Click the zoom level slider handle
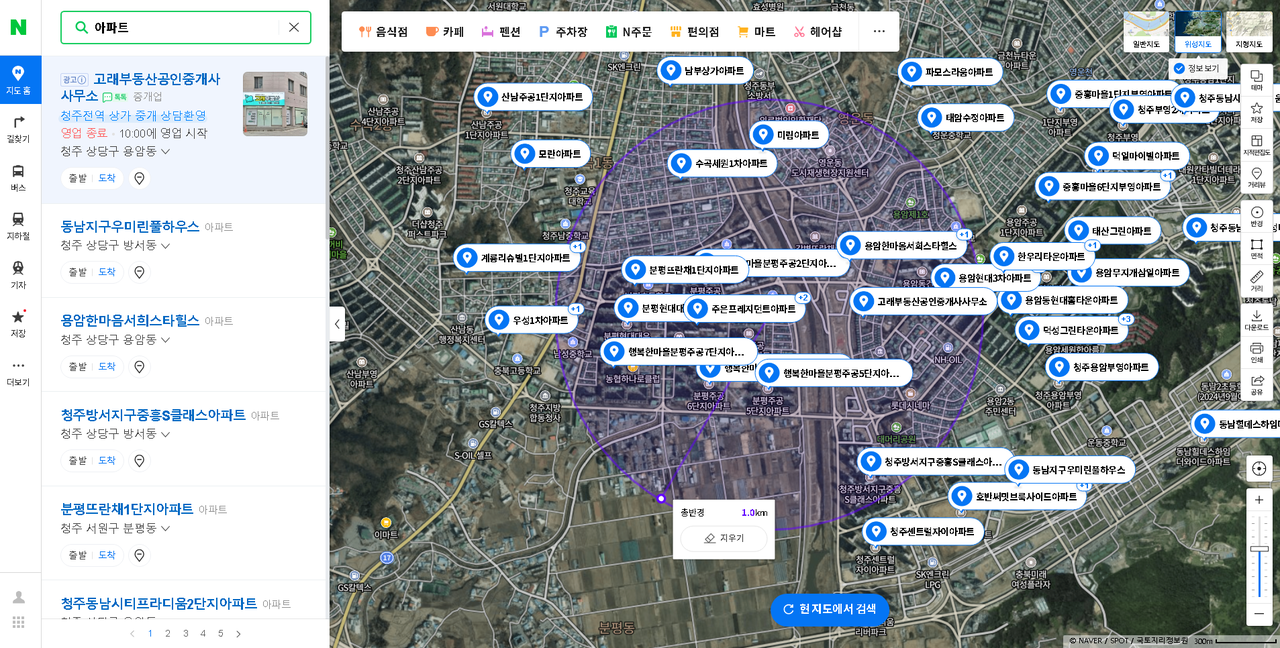 pyautogui.click(x=1259, y=548)
